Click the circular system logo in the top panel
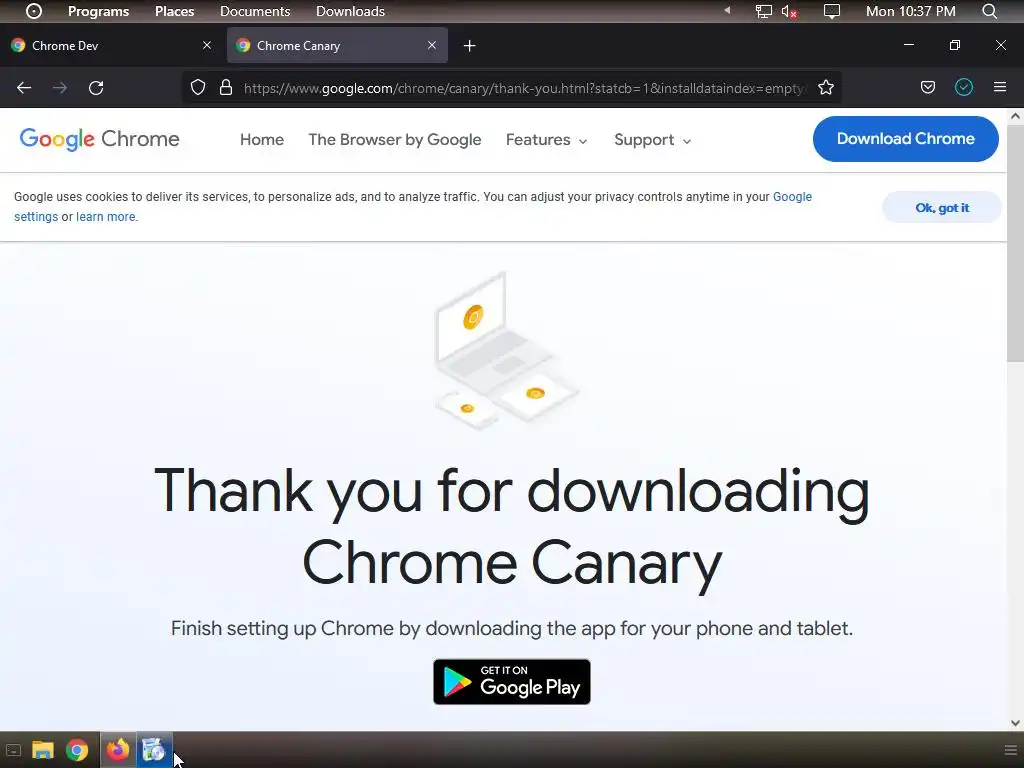This screenshot has width=1024, height=768. point(34,11)
